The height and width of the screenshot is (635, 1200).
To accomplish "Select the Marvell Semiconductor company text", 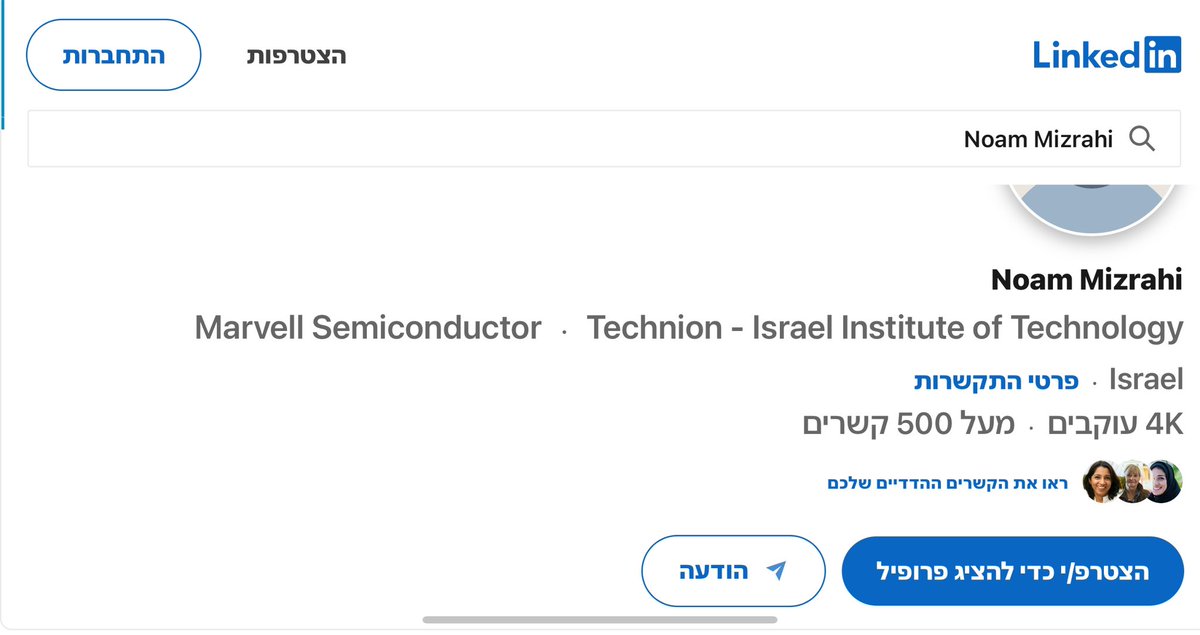I will pos(368,328).
